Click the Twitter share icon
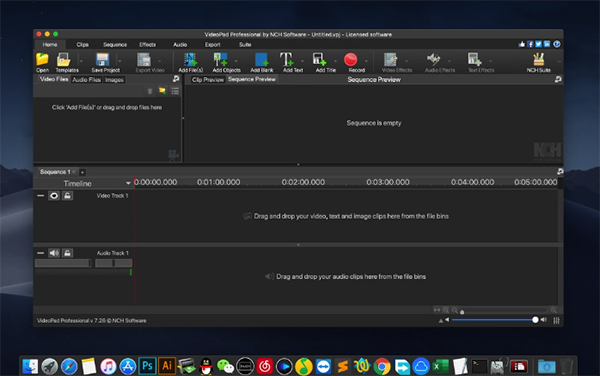Image resolution: width=600 pixels, height=376 pixels. click(x=539, y=44)
